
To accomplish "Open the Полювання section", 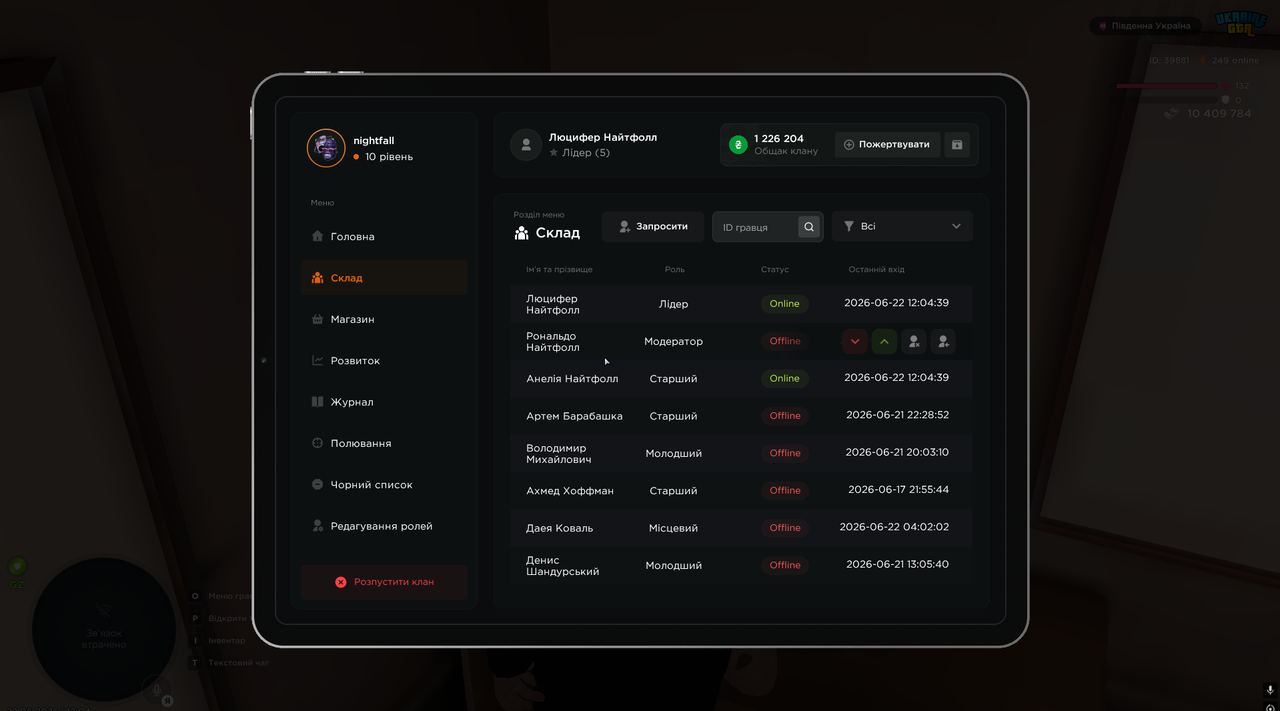I will tap(384, 443).
